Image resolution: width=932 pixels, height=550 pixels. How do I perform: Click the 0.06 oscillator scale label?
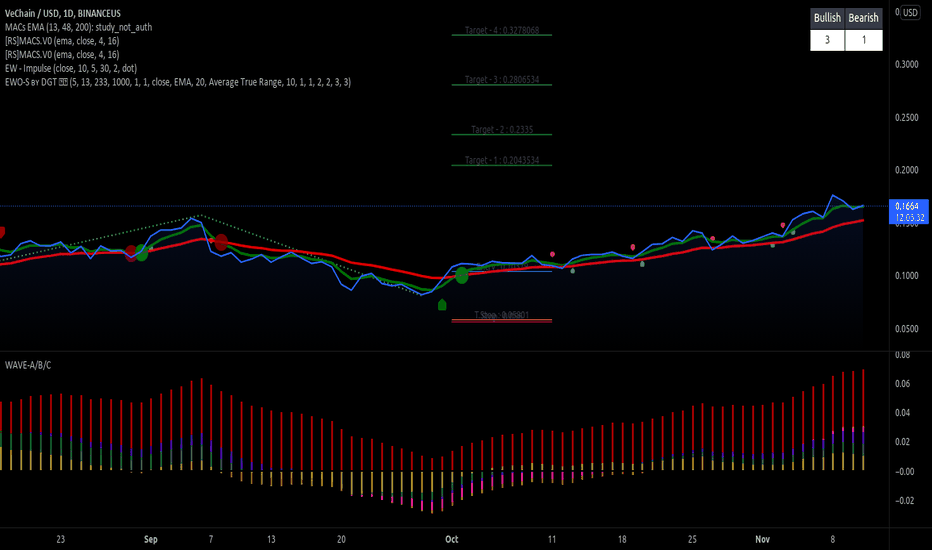(902, 384)
